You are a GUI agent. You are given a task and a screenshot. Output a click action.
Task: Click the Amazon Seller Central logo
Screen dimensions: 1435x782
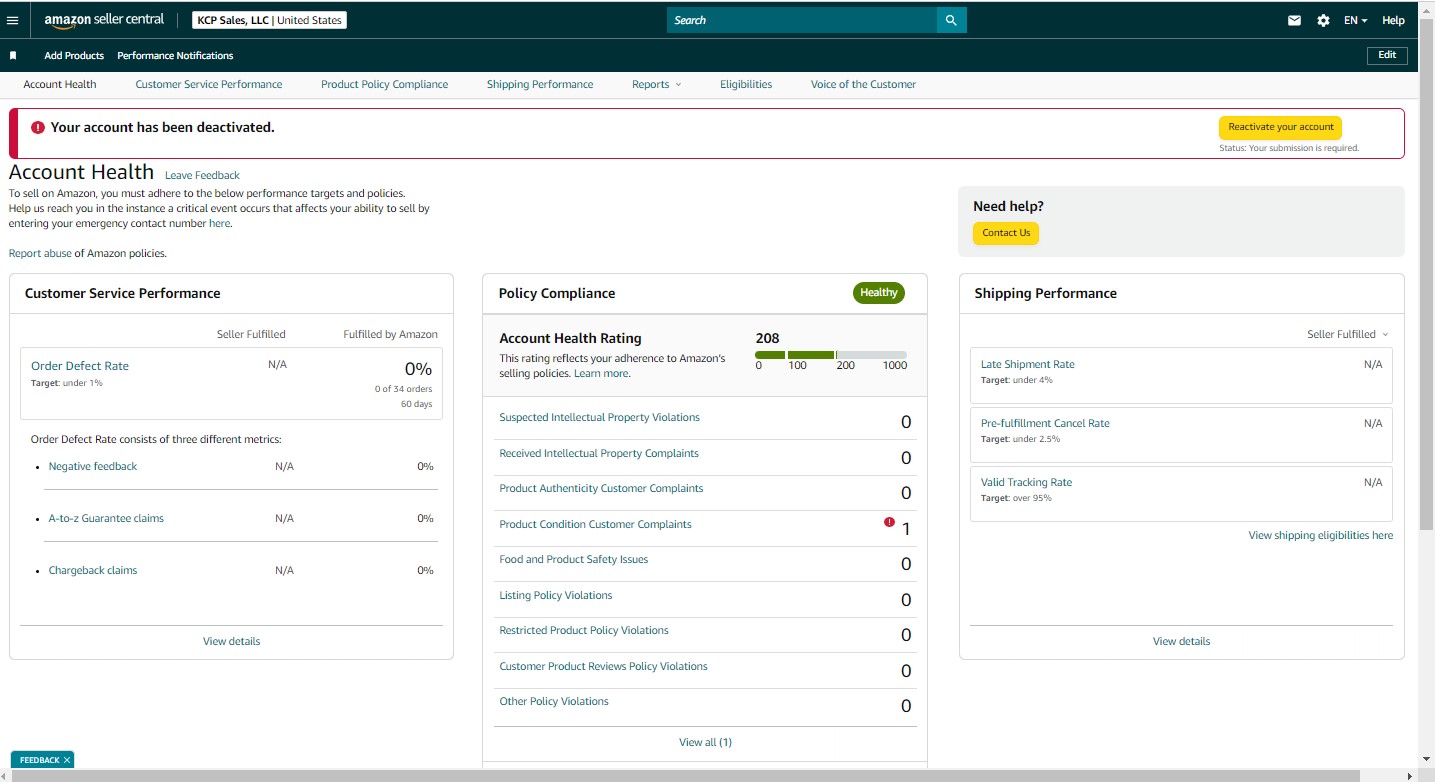click(x=104, y=20)
